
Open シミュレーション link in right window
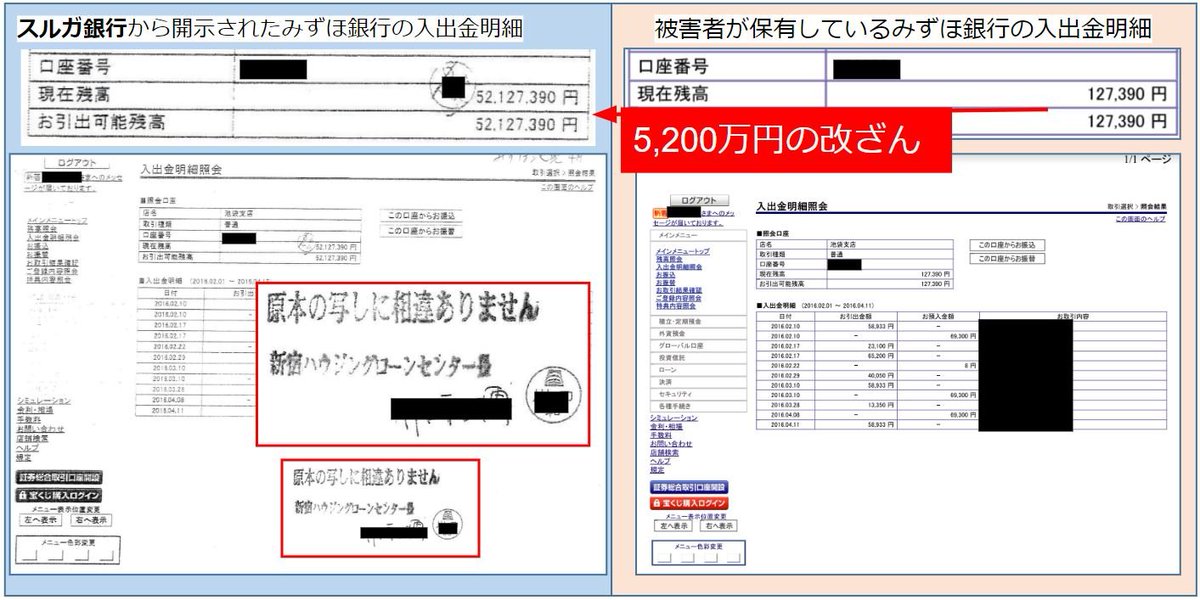[x=675, y=418]
